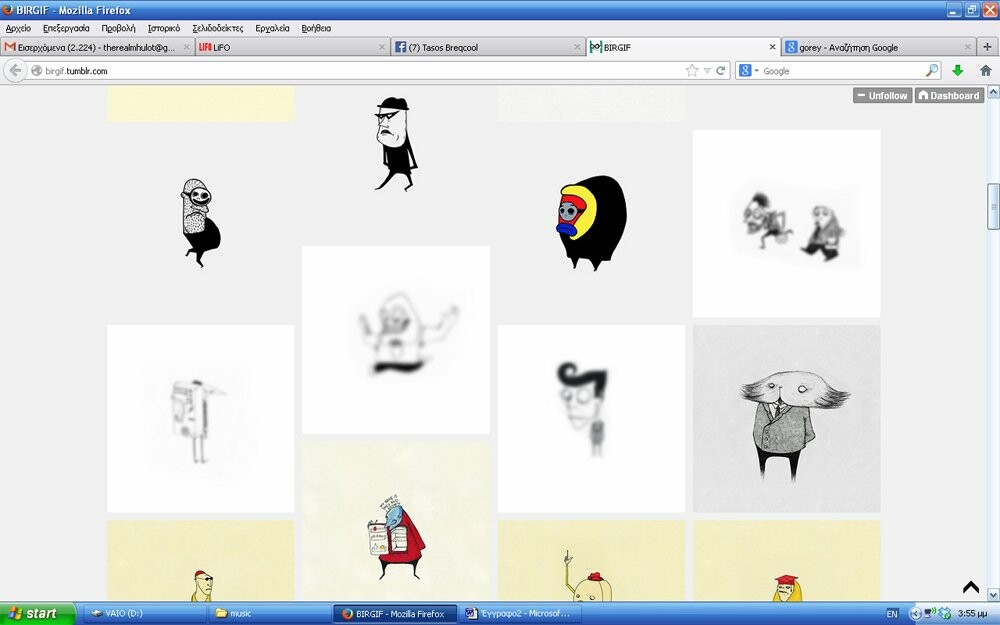Viewport: 1000px width, 625px height.
Task: Switch to the Tasos Breqcool Facebook tab
Action: click(x=487, y=47)
